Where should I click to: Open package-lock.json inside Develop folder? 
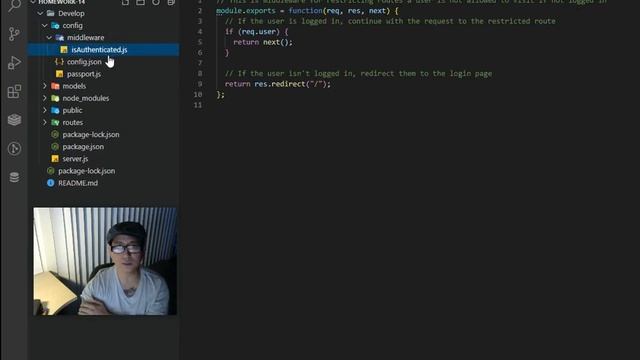coord(91,135)
